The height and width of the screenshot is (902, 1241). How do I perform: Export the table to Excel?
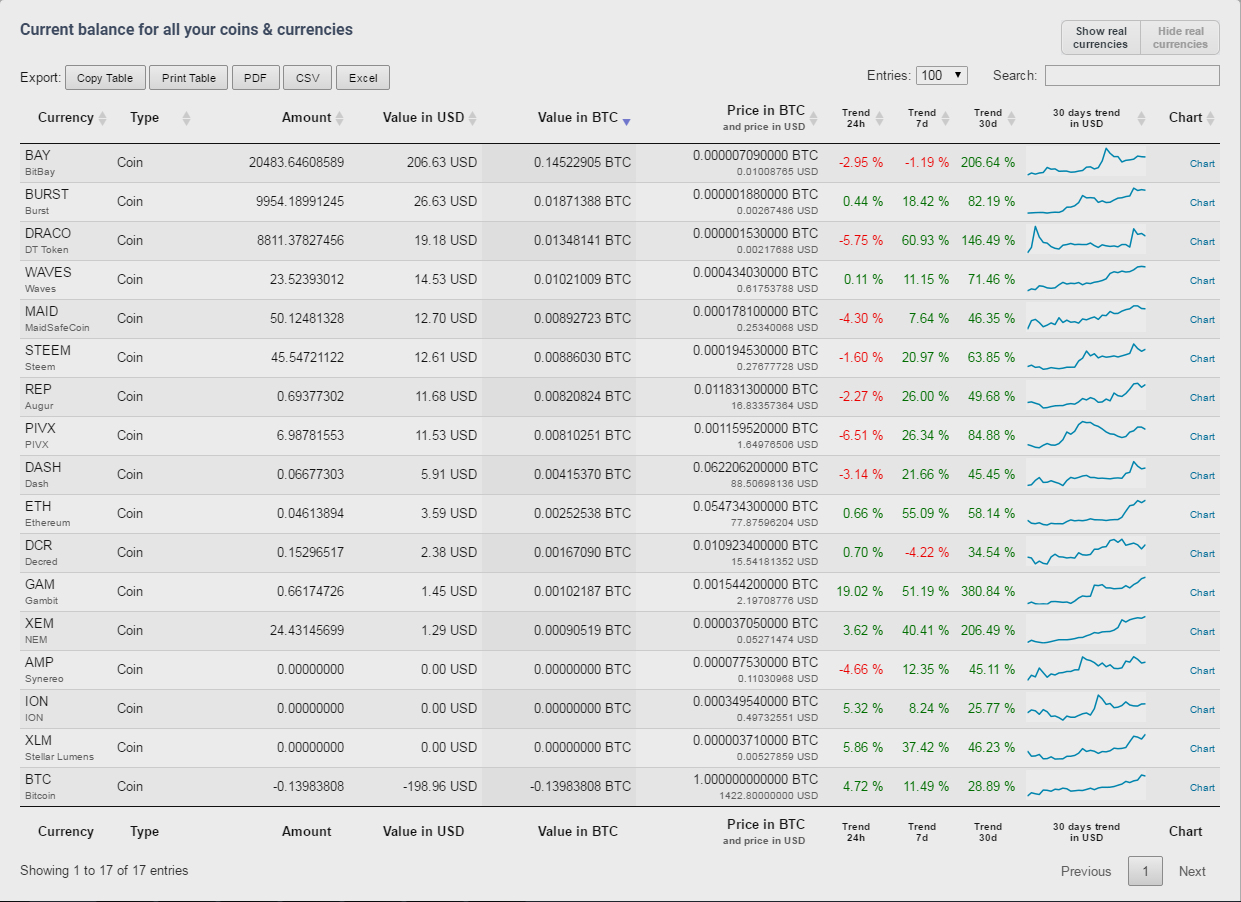363,78
